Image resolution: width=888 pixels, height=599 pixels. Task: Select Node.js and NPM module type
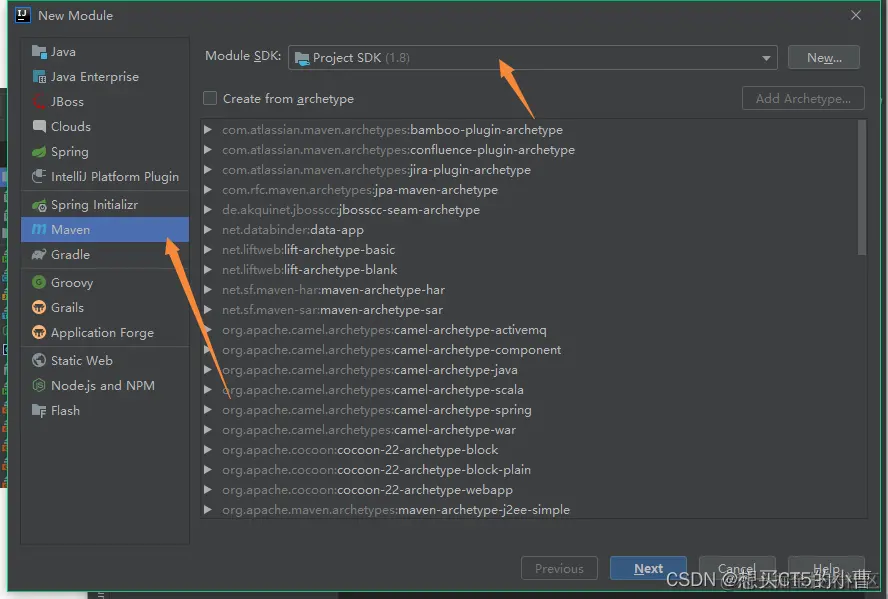pyautogui.click(x=105, y=386)
